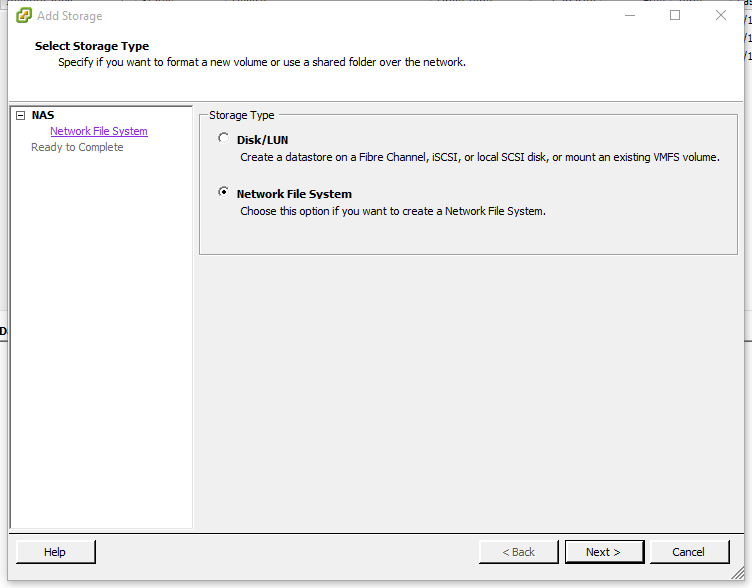Click the 'Select Storage Type' heading
Viewport: 752px width, 588px height.
(92, 46)
